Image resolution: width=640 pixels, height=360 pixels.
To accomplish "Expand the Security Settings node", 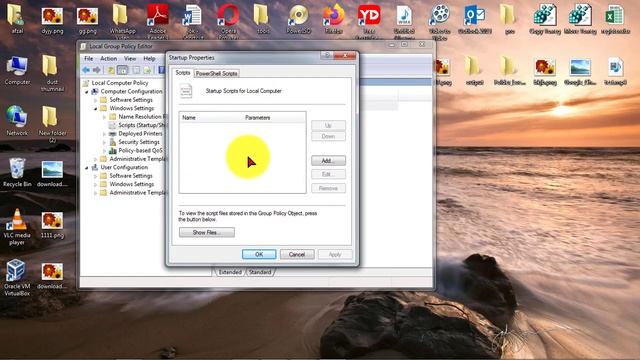I will 104,142.
